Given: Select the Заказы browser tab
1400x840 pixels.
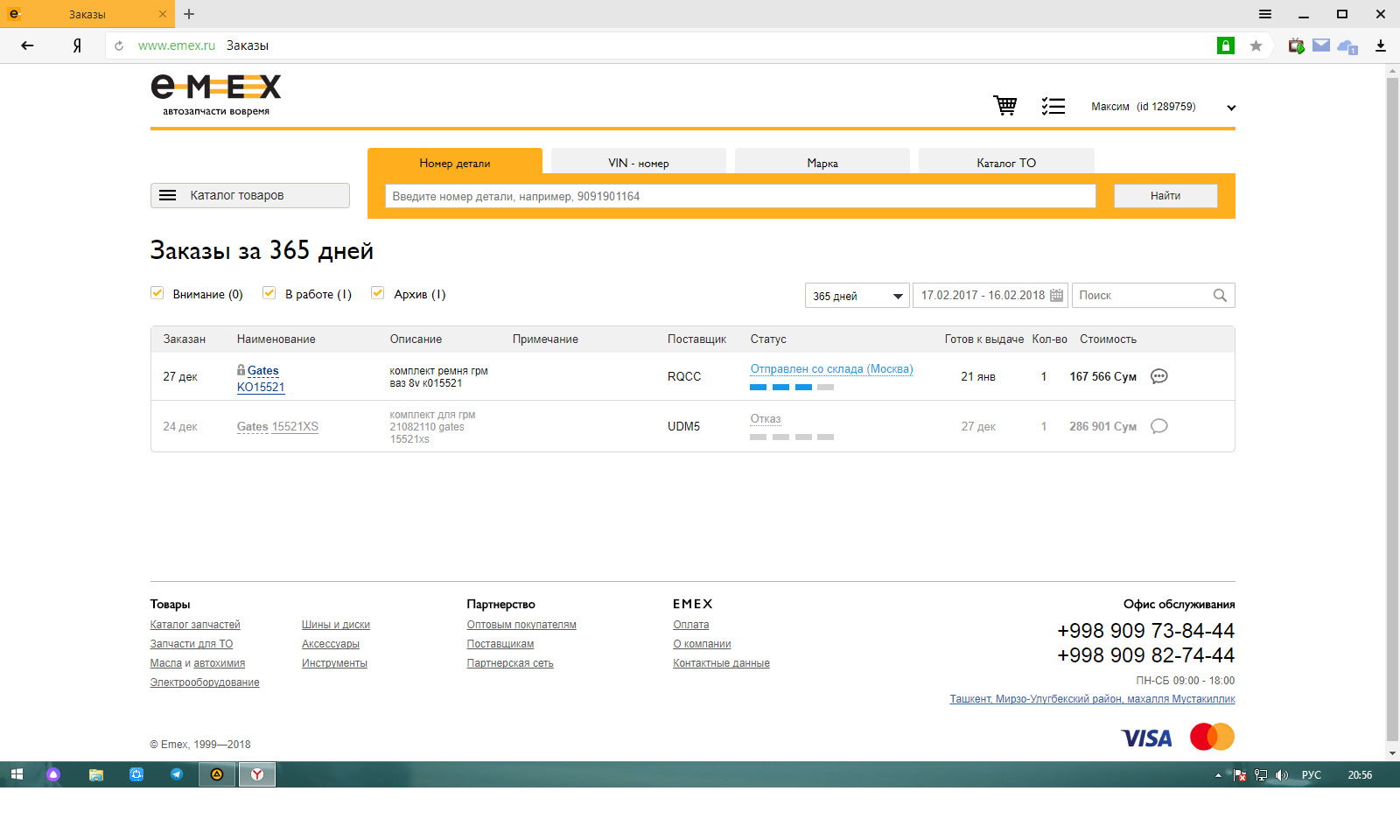Looking at the screenshot, I should [x=87, y=14].
